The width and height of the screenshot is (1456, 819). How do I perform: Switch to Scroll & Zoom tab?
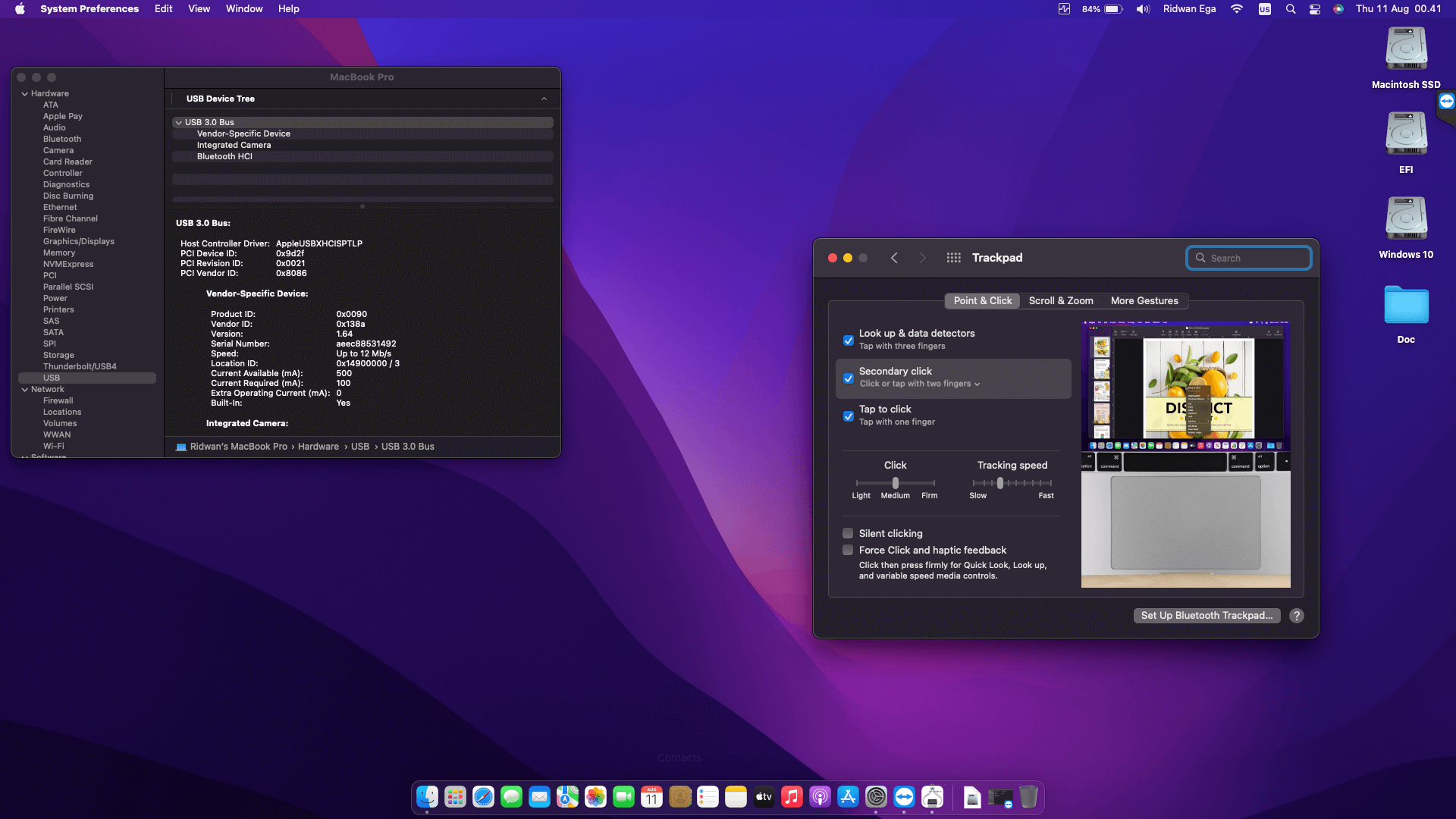pos(1060,301)
